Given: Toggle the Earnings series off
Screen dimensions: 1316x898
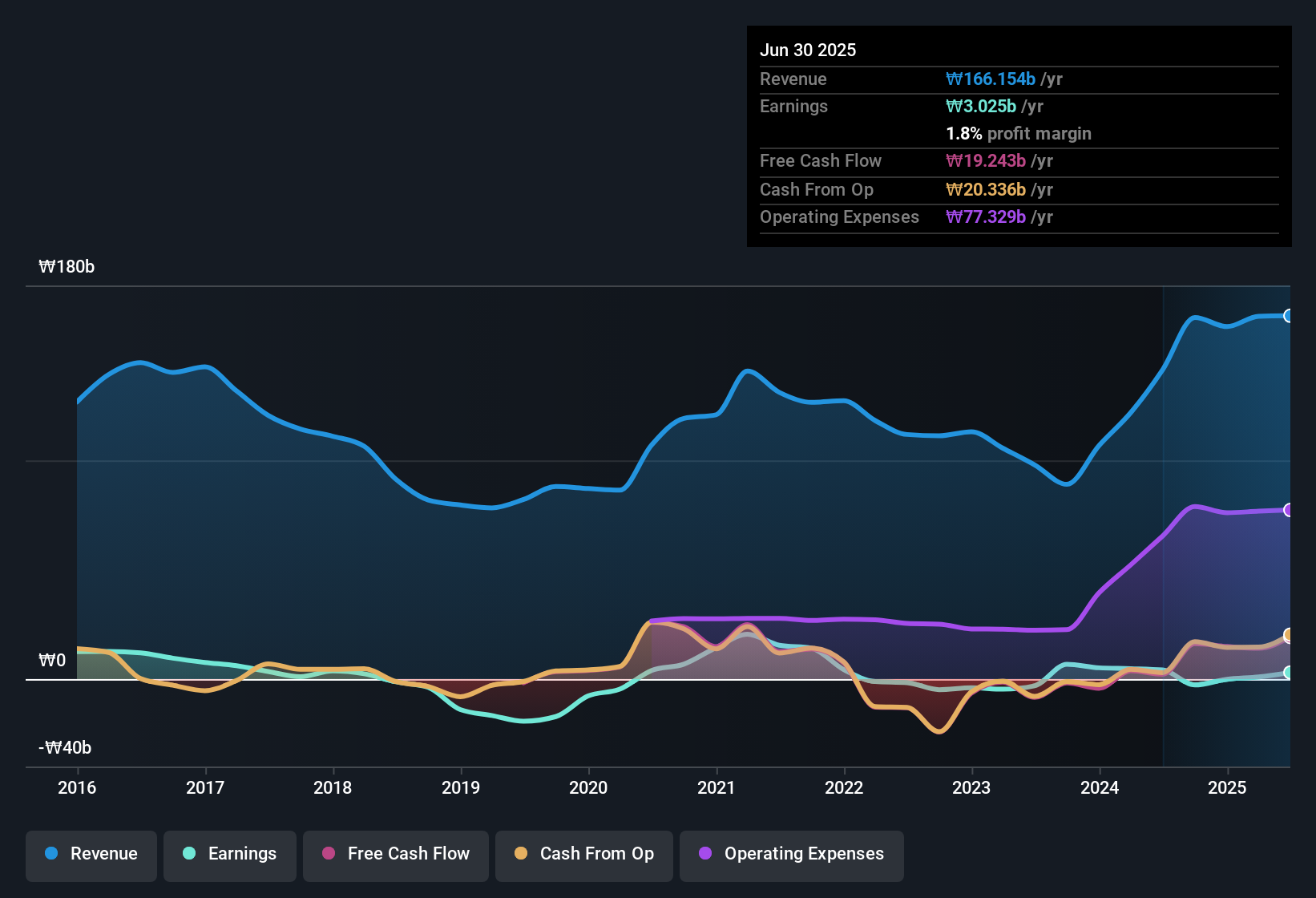Looking at the screenshot, I should (230, 855).
